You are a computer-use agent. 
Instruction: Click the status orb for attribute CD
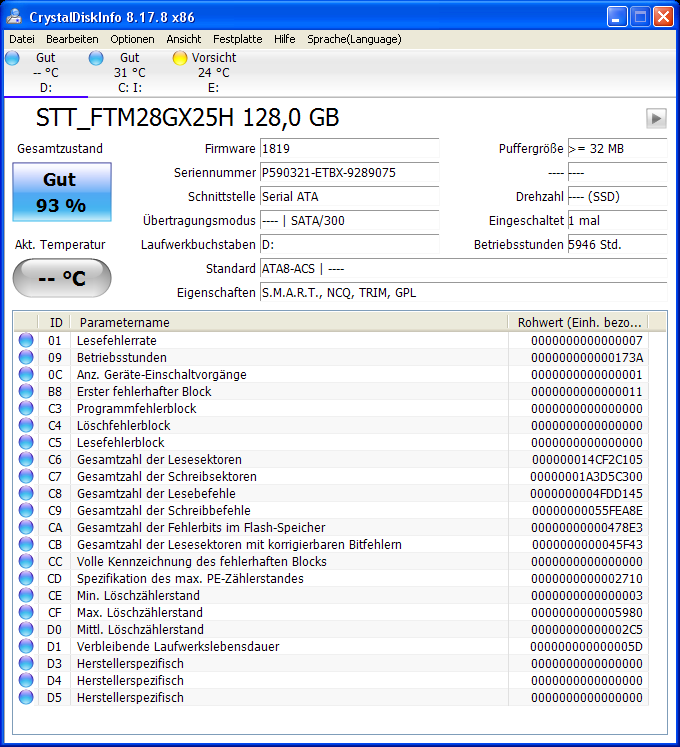[26, 578]
